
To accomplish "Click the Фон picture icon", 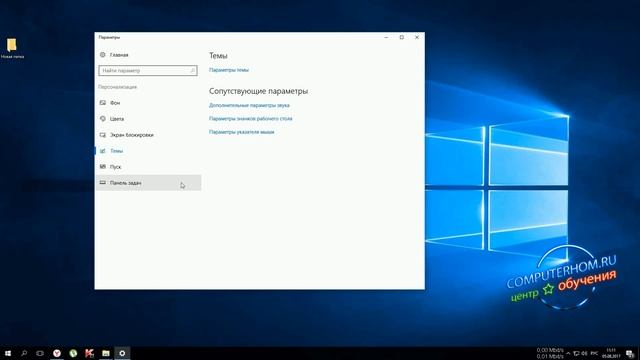I will tap(102, 102).
